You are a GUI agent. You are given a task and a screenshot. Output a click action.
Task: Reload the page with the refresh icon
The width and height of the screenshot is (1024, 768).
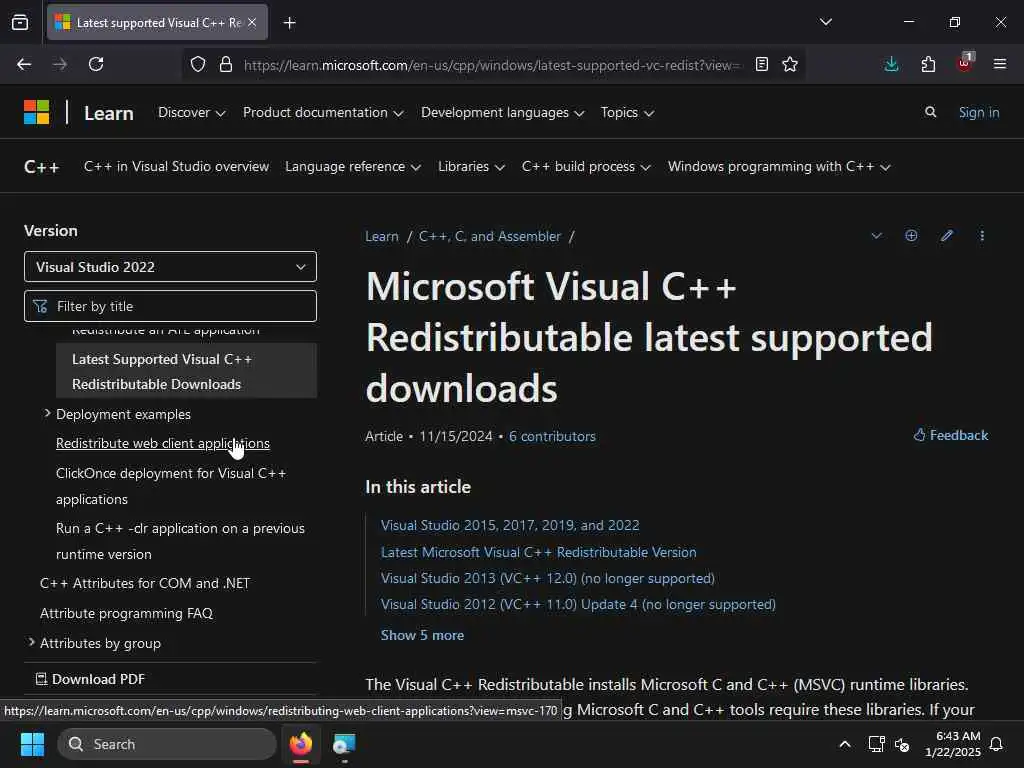(96, 64)
